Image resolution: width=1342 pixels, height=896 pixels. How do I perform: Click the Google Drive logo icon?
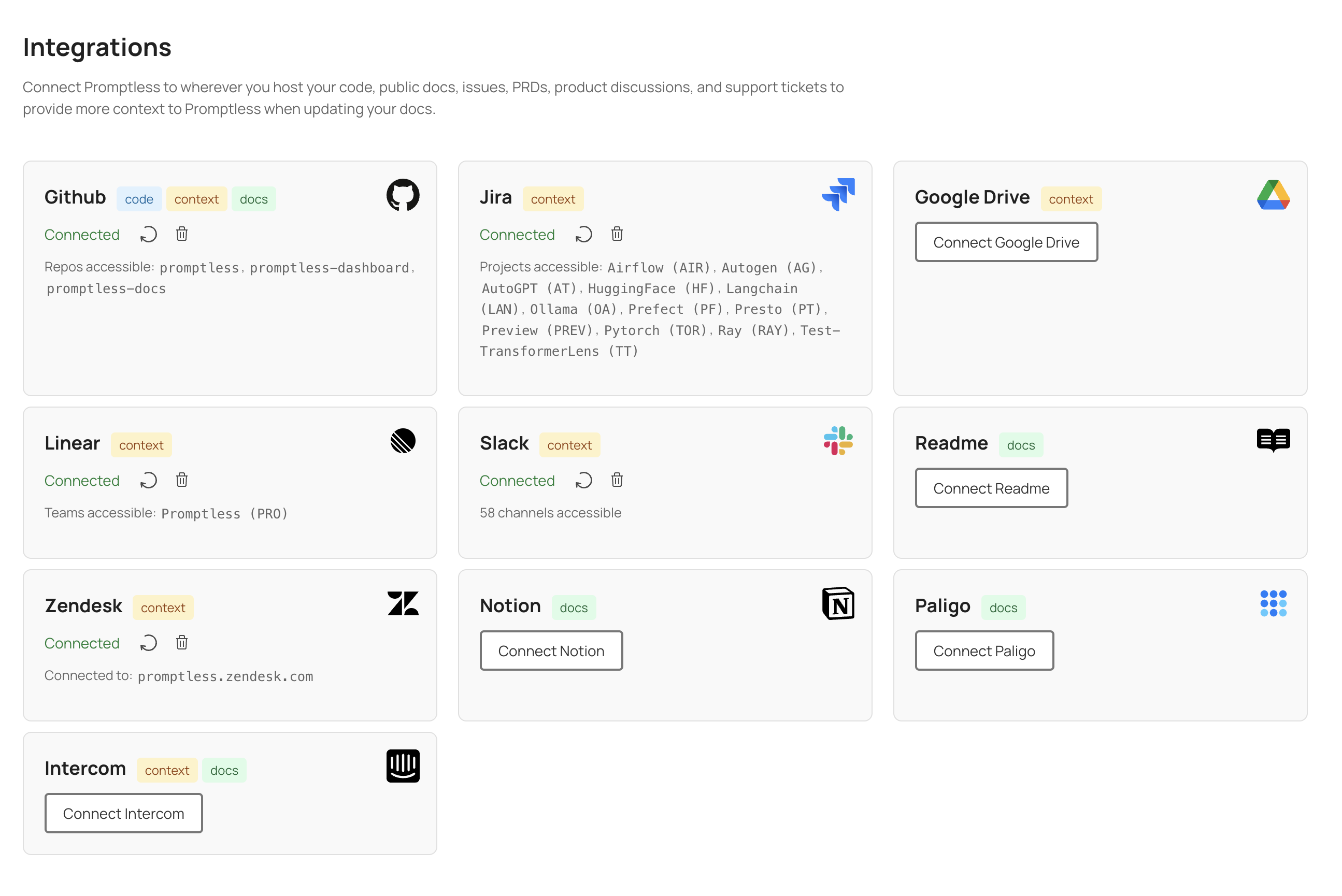(x=1274, y=195)
